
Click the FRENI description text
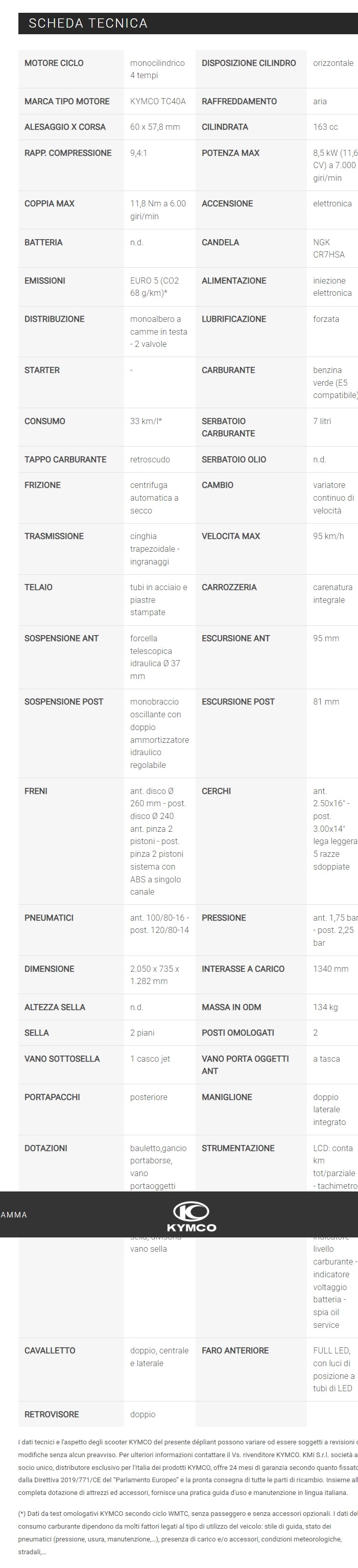[158, 841]
